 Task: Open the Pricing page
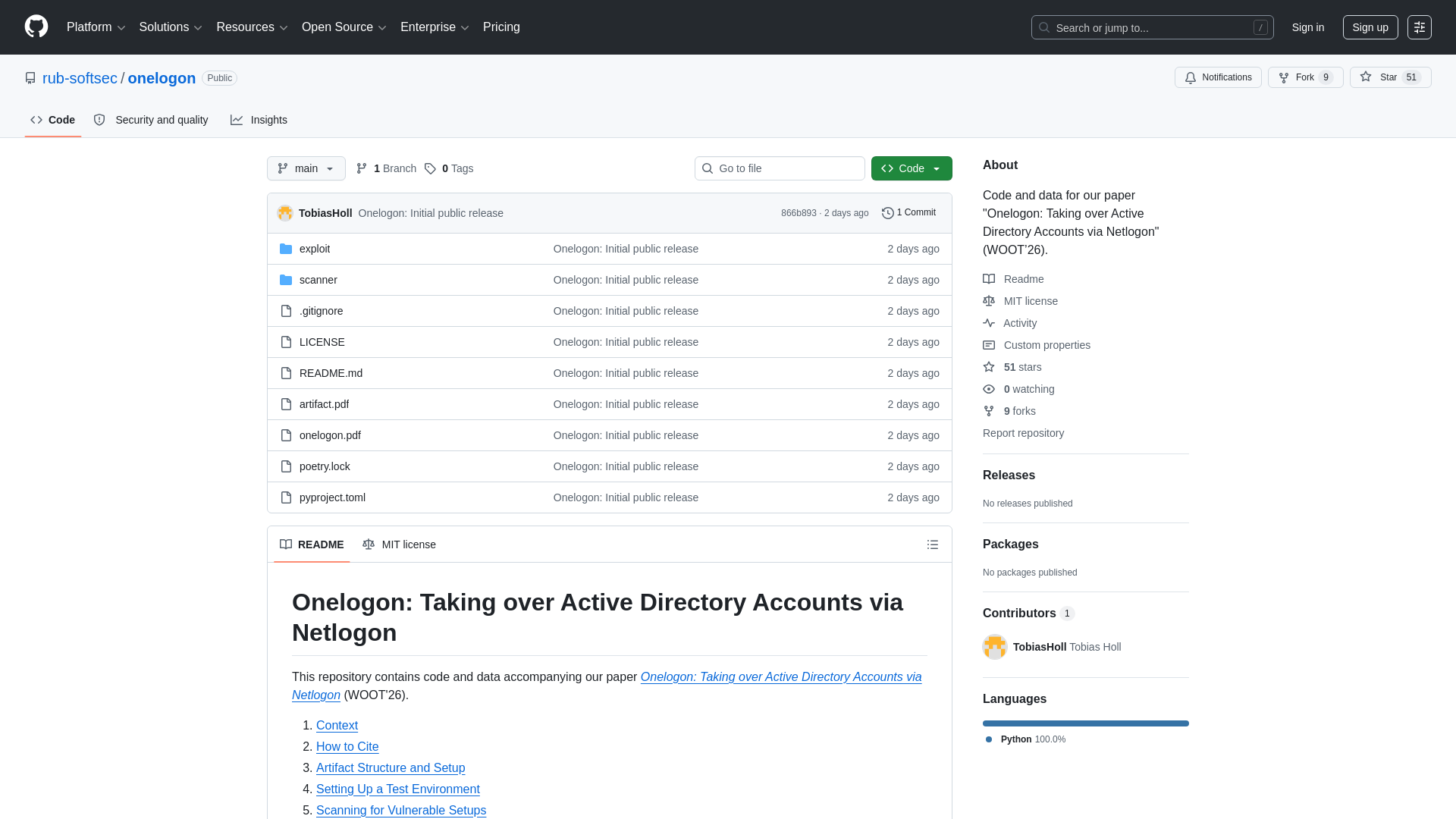pos(501,27)
